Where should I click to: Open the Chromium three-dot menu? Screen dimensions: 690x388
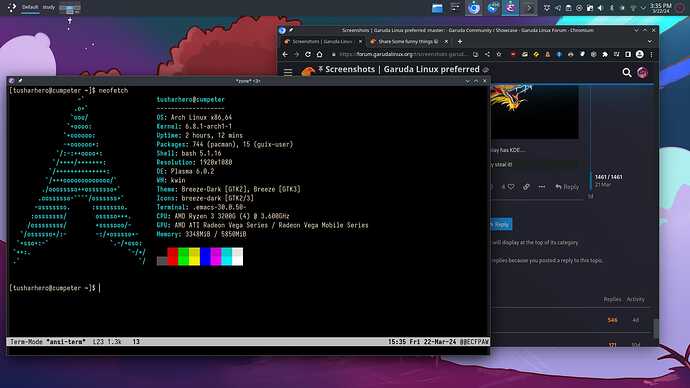651,55
